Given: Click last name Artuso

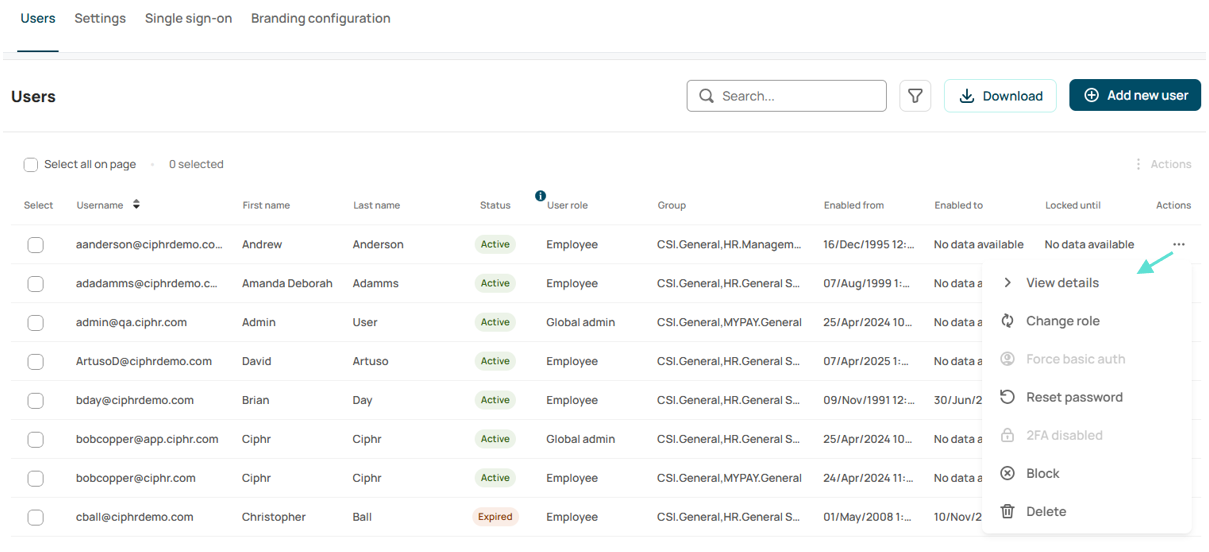Looking at the screenshot, I should coord(372,361).
